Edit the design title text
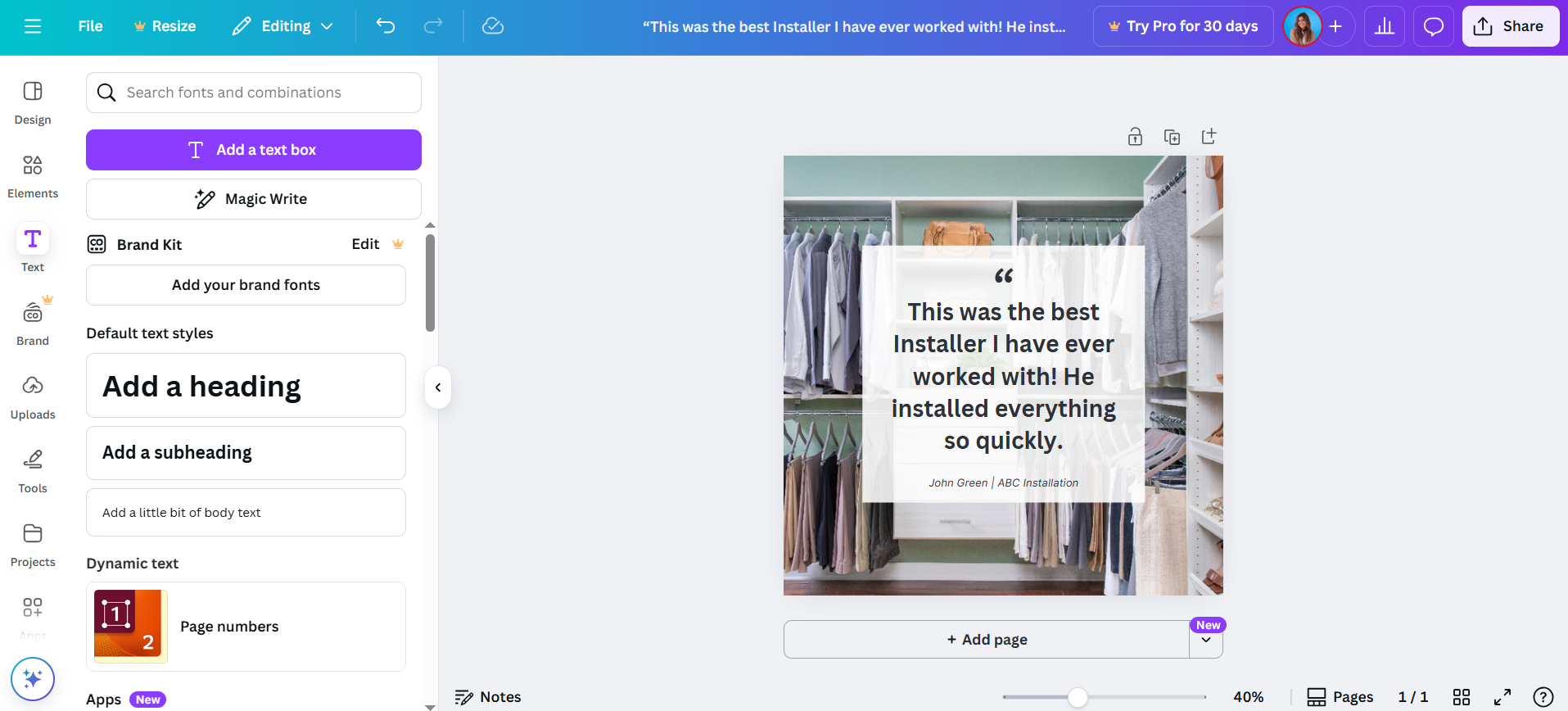The width and height of the screenshot is (1568, 711). [854, 27]
